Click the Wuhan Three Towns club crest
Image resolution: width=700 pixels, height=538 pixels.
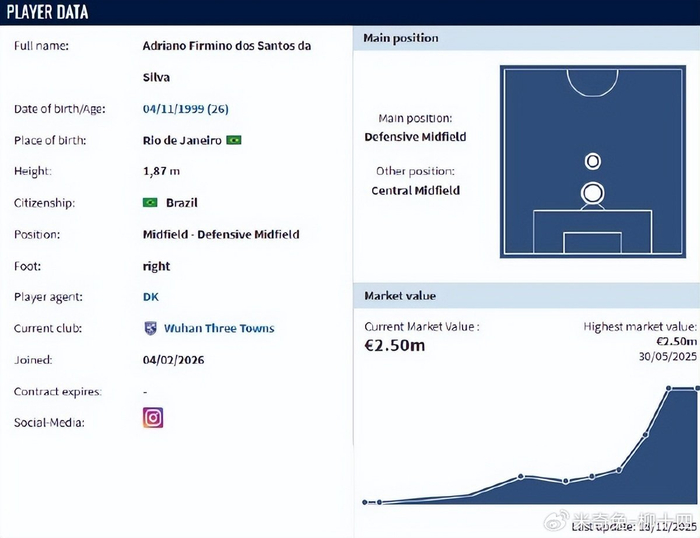[x=150, y=328]
